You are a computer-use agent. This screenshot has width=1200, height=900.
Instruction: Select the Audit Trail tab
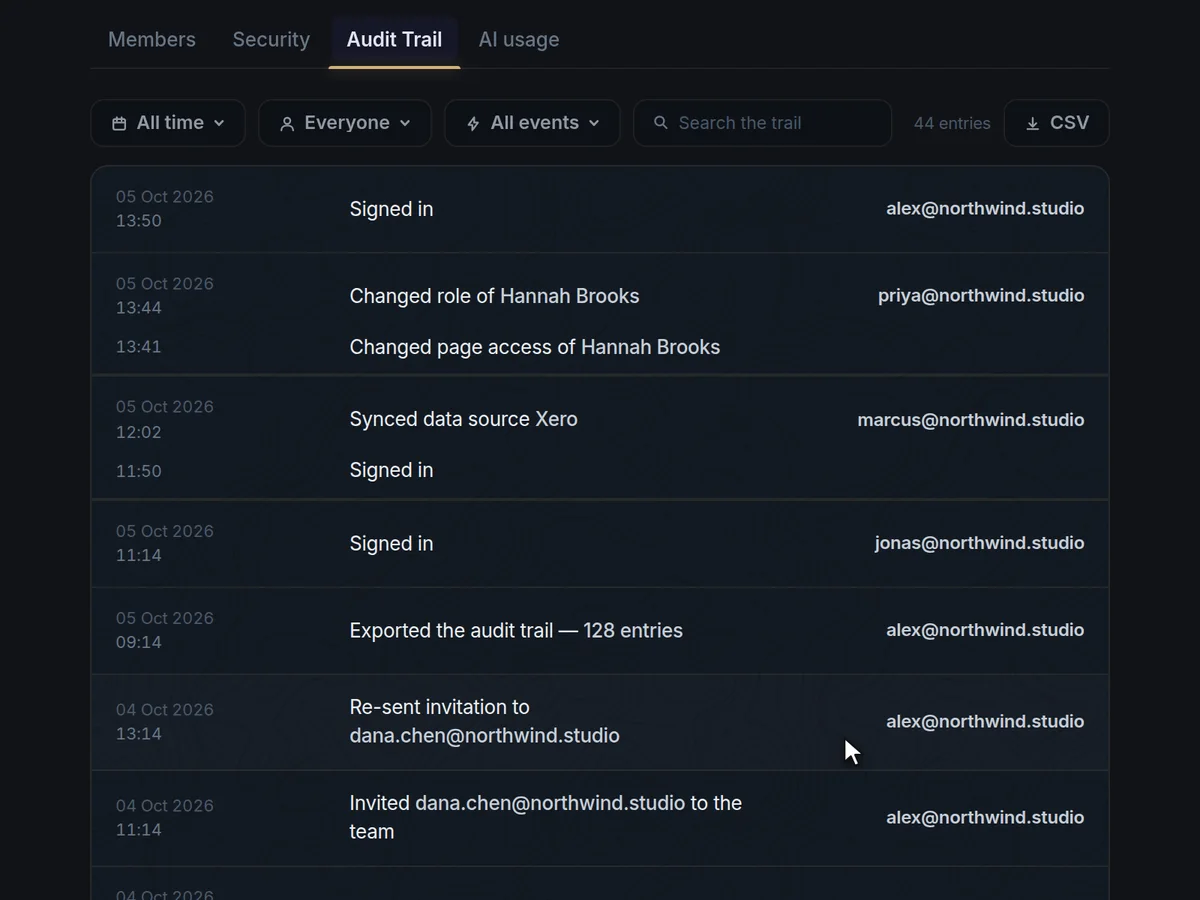point(394,40)
